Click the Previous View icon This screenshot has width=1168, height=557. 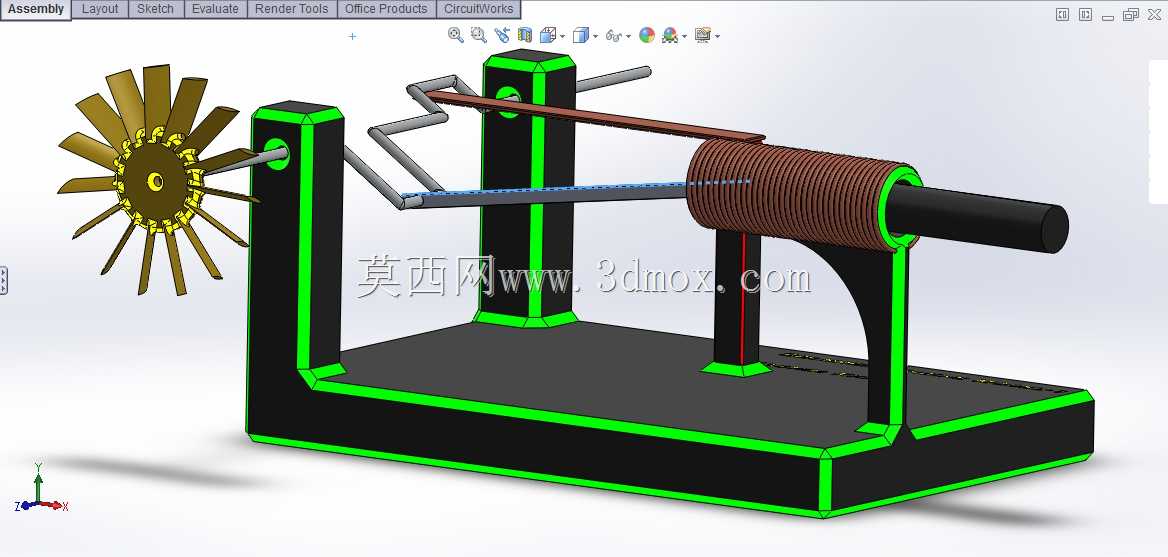pos(502,34)
